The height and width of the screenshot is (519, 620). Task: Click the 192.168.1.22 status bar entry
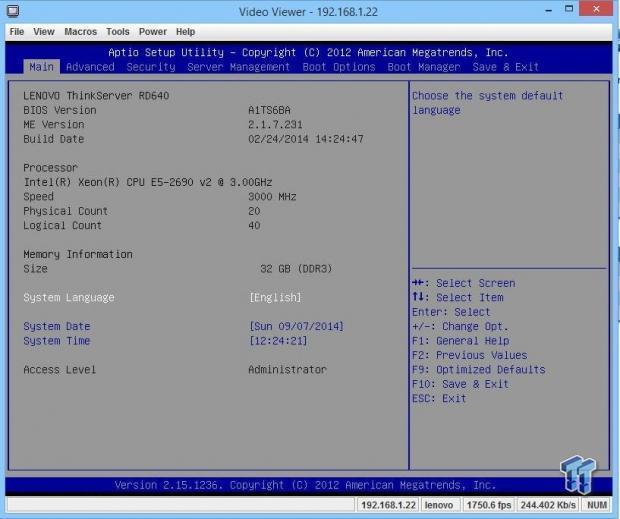click(388, 505)
